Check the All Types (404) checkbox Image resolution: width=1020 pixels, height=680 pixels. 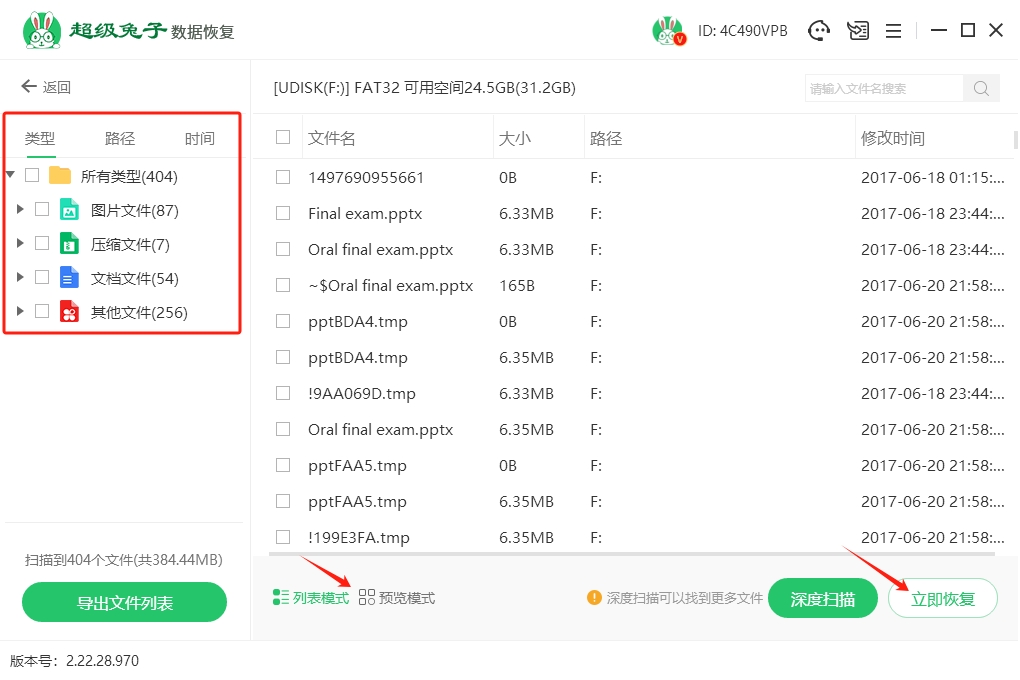(x=32, y=176)
